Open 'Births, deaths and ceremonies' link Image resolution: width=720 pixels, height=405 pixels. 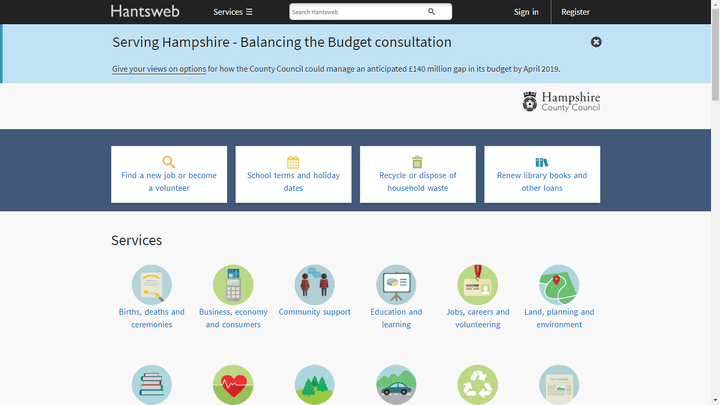pyautogui.click(x=152, y=318)
